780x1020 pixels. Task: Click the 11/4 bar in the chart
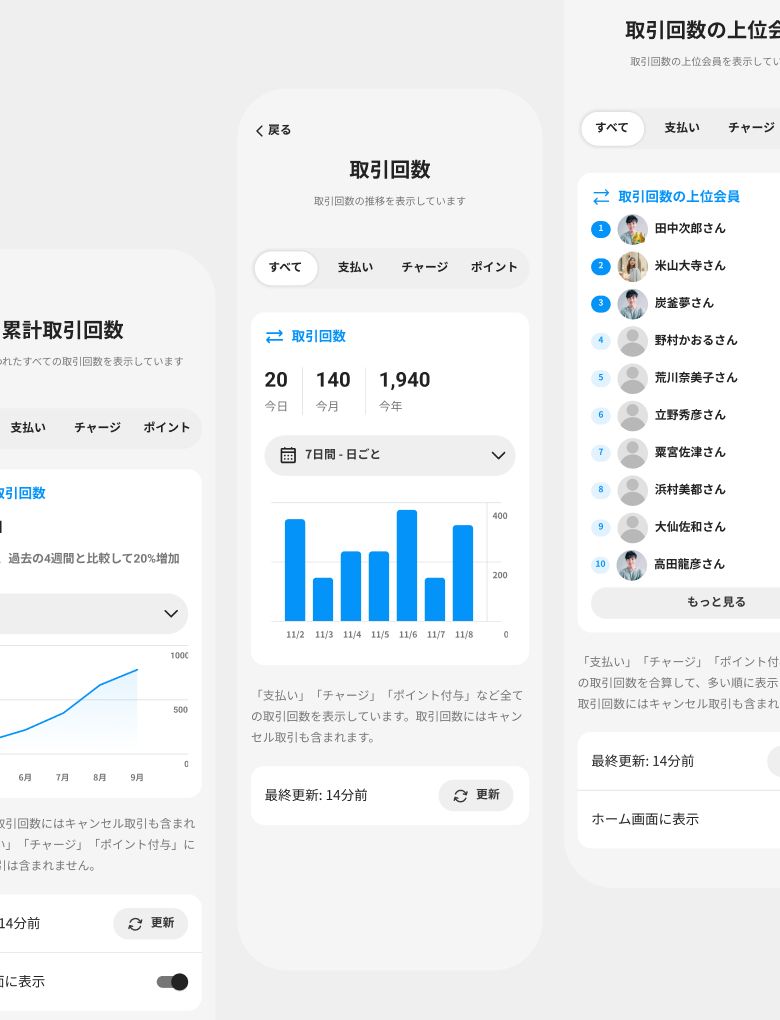[x=351, y=586]
